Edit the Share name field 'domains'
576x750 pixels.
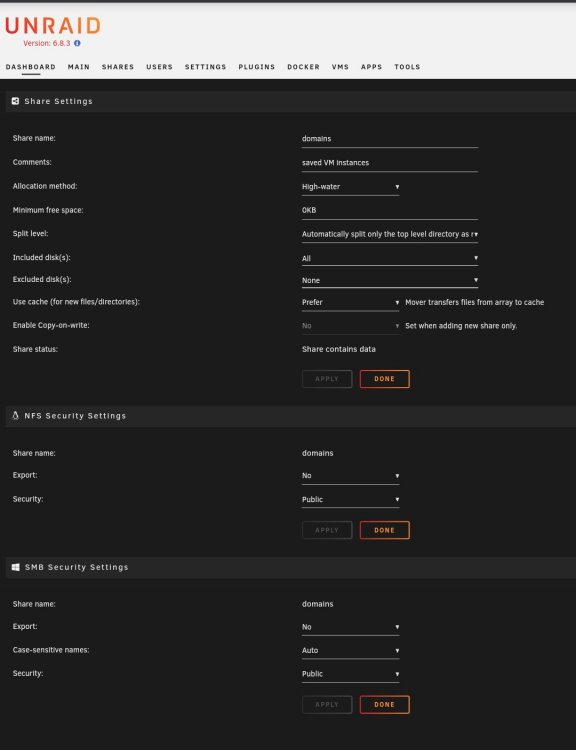coord(389,139)
